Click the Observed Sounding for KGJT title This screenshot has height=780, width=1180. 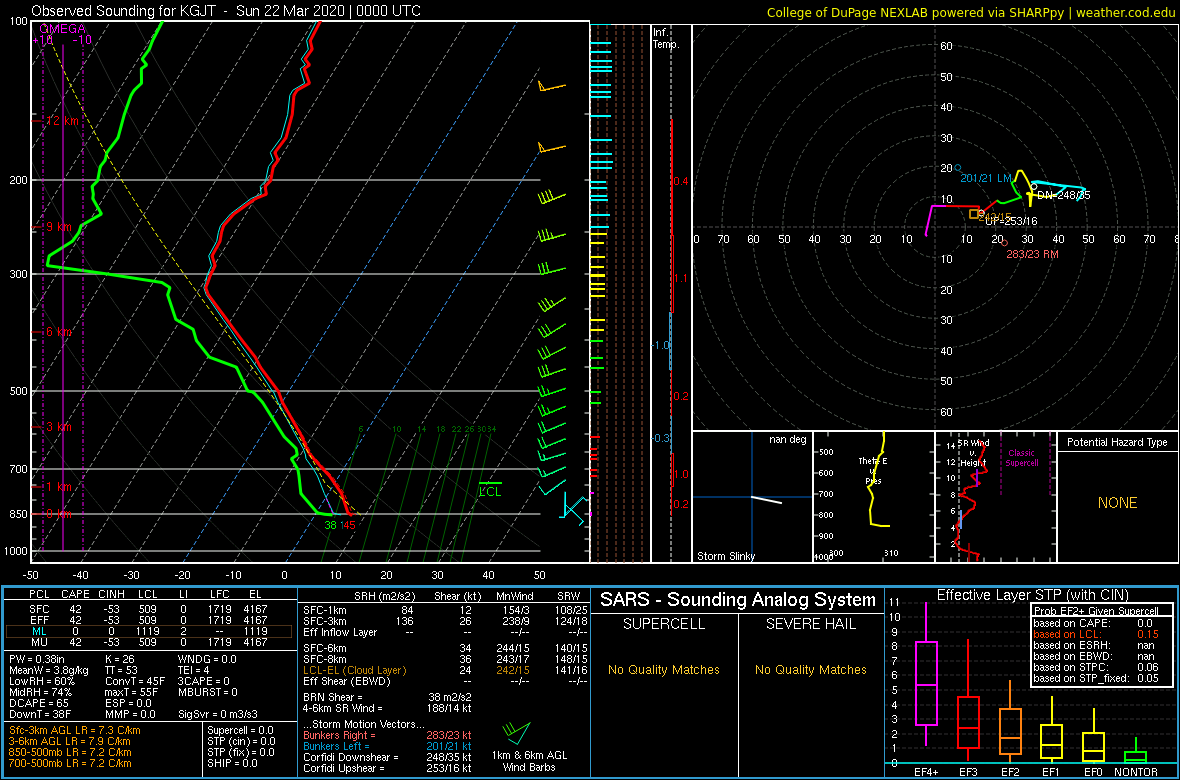tap(227, 11)
